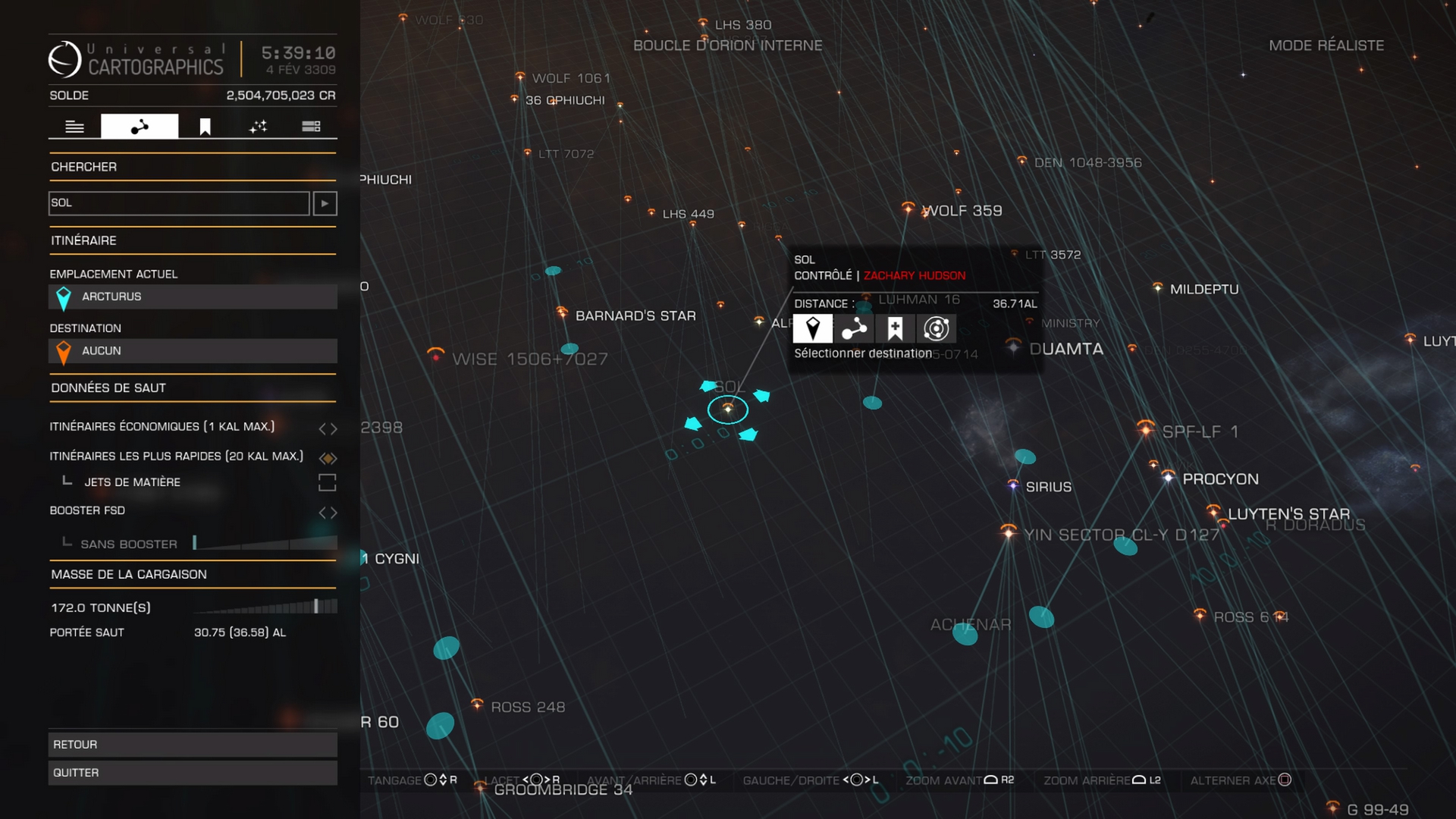Select the DEN 1048-3956 star marker
The height and width of the screenshot is (819, 1456).
point(1022,161)
